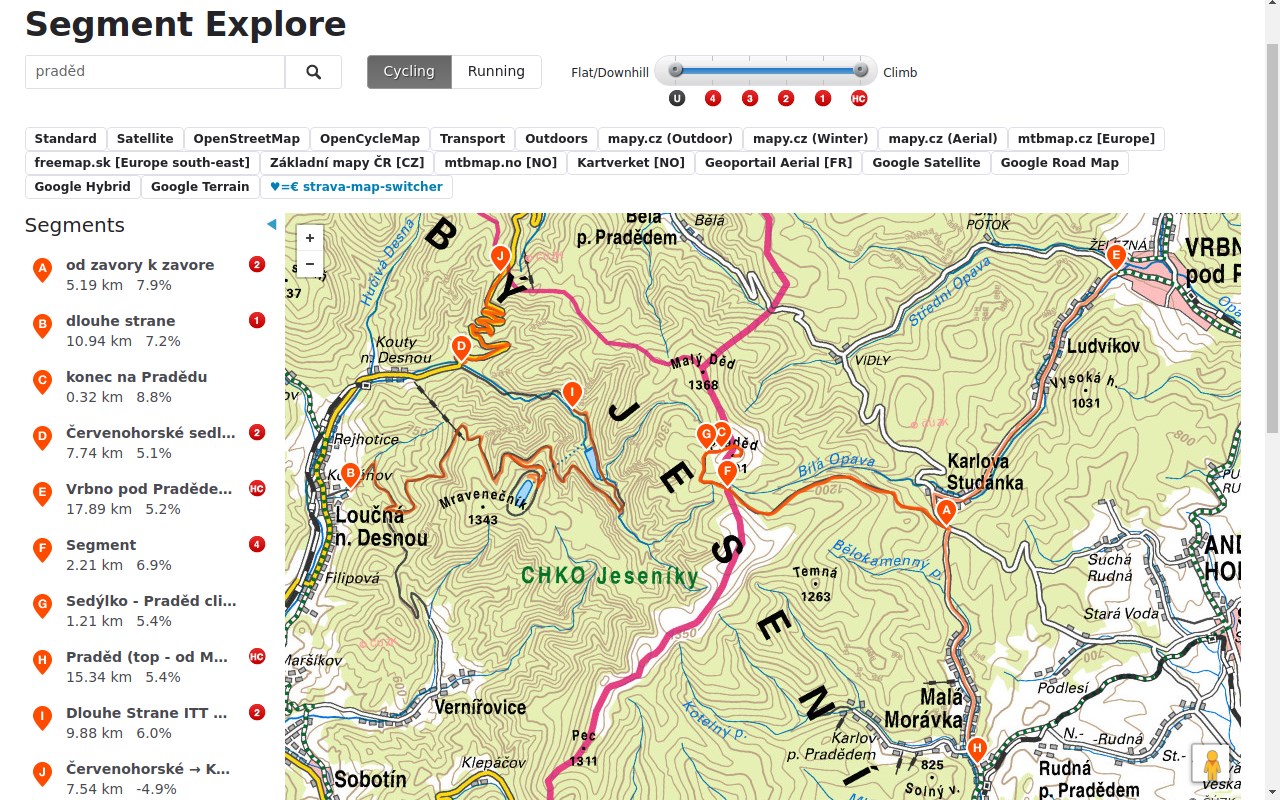Click the category 4 climb icon under slider
The image size is (1280, 800).
(713, 98)
